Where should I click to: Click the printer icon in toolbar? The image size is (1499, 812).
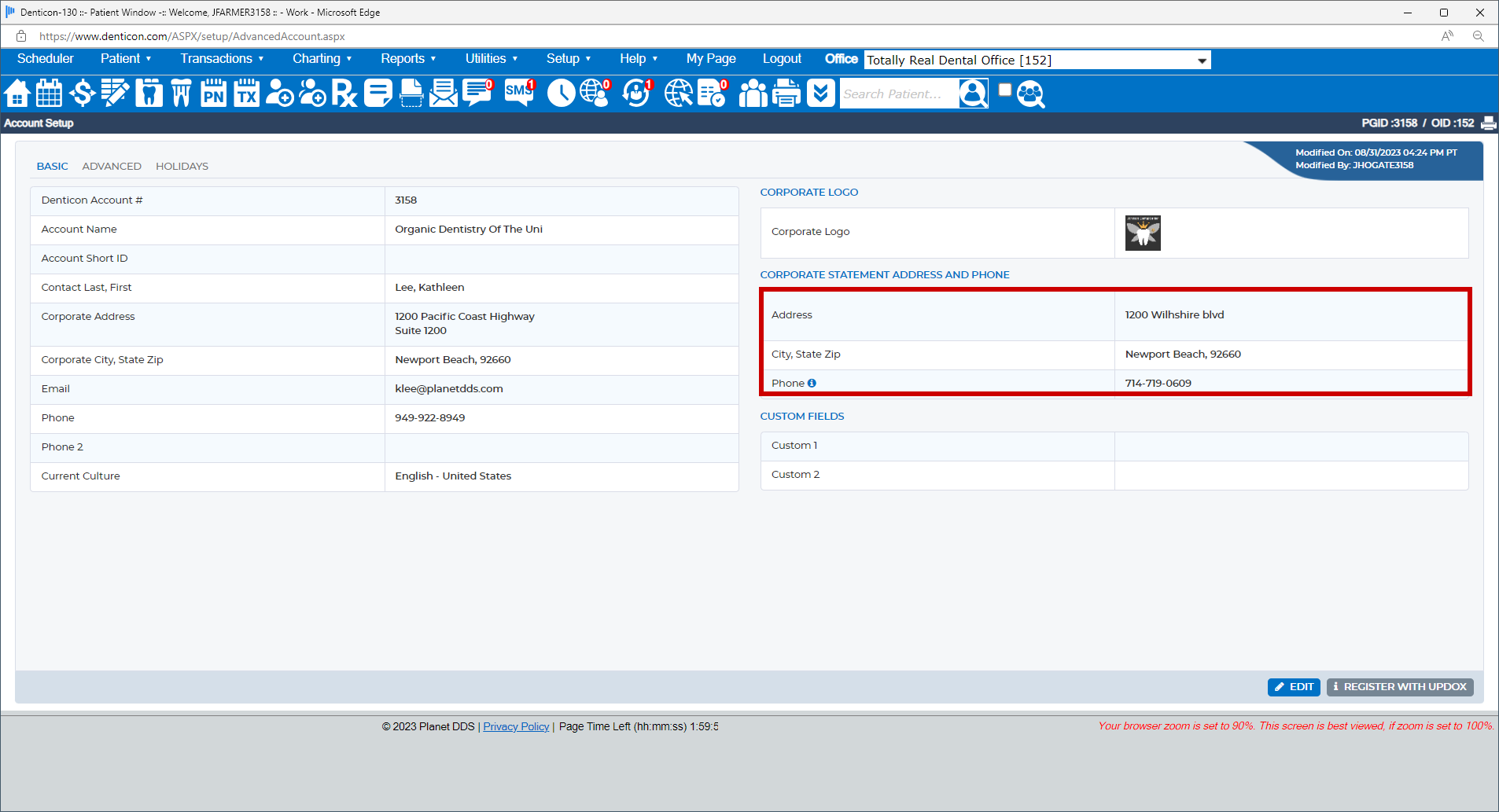click(786, 94)
